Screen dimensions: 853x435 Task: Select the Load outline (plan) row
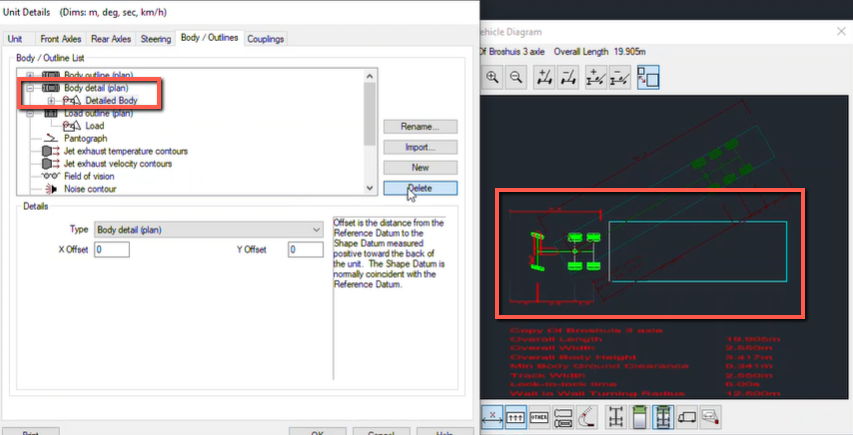(x=98, y=113)
